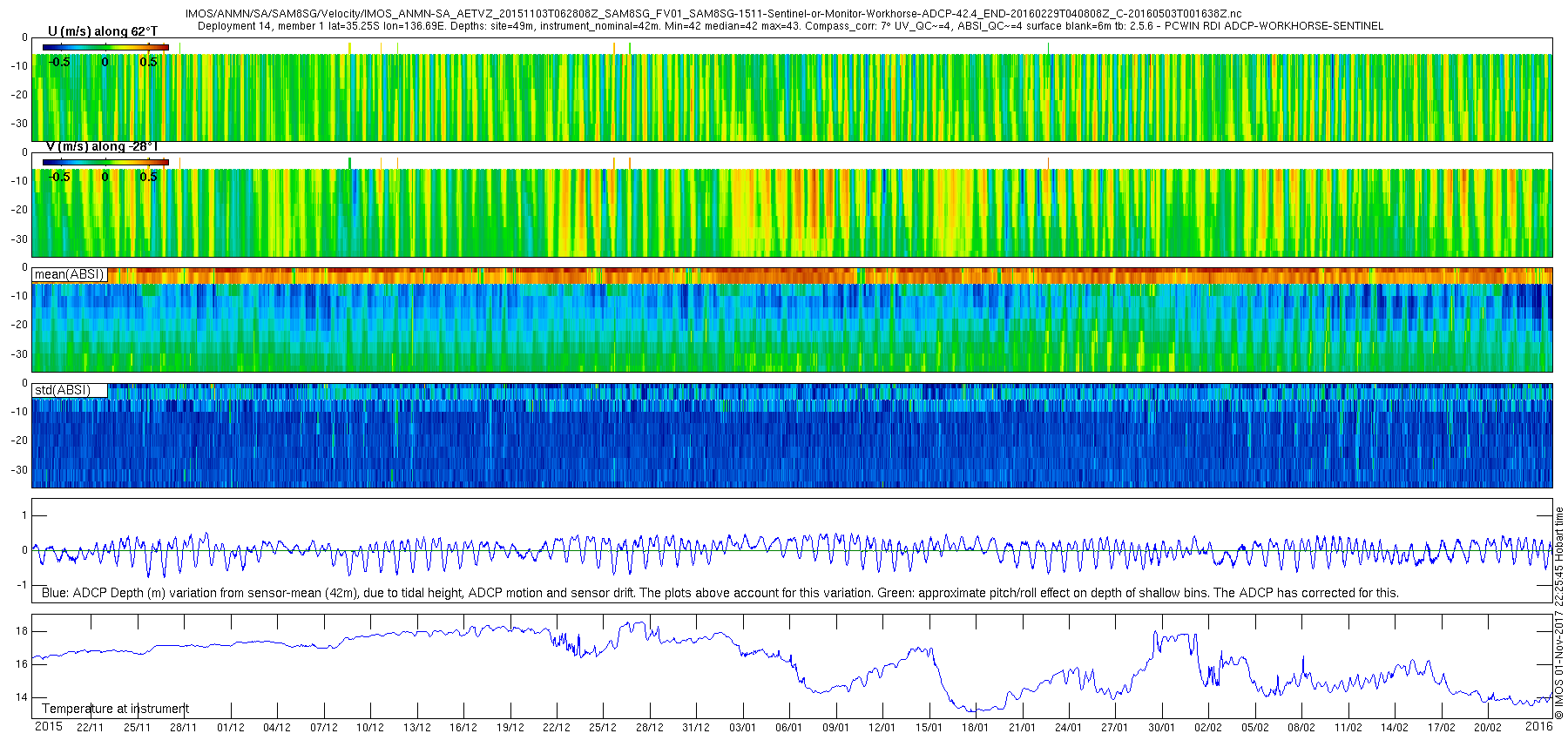Screen dimensions: 1568x740
Task: Select the 'V (m/s) along -28°T' panel title
Action: pyautogui.click(x=101, y=146)
